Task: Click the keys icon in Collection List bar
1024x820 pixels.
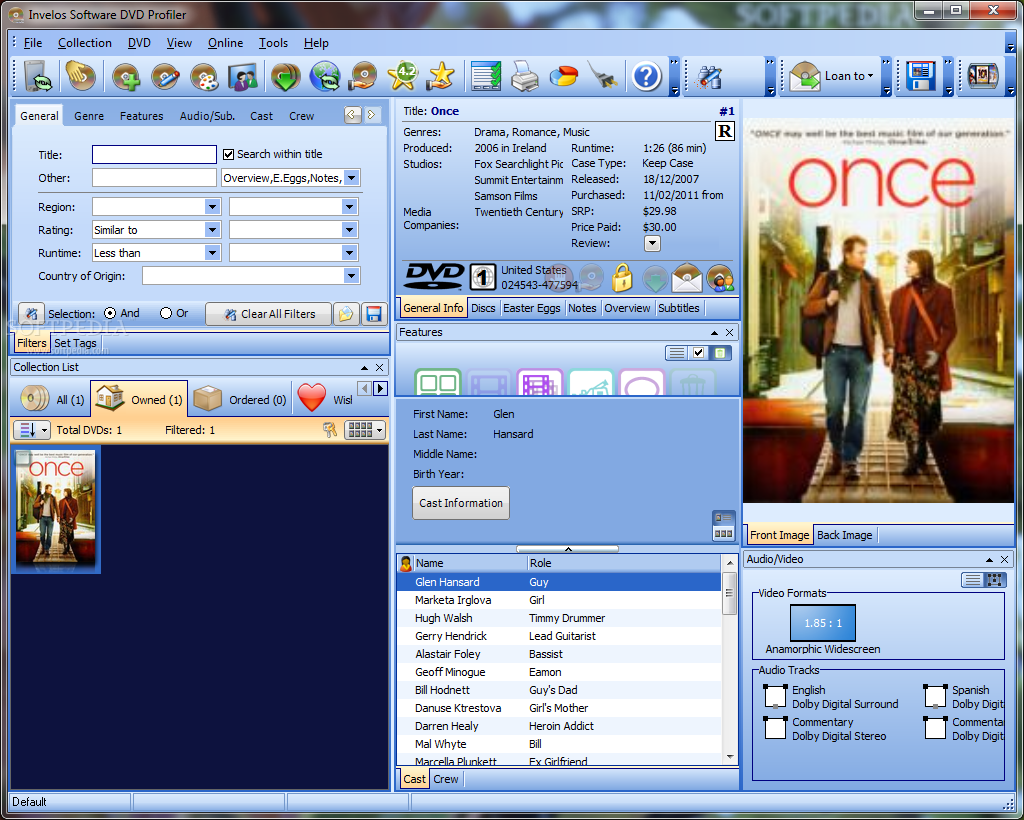Action: point(330,430)
